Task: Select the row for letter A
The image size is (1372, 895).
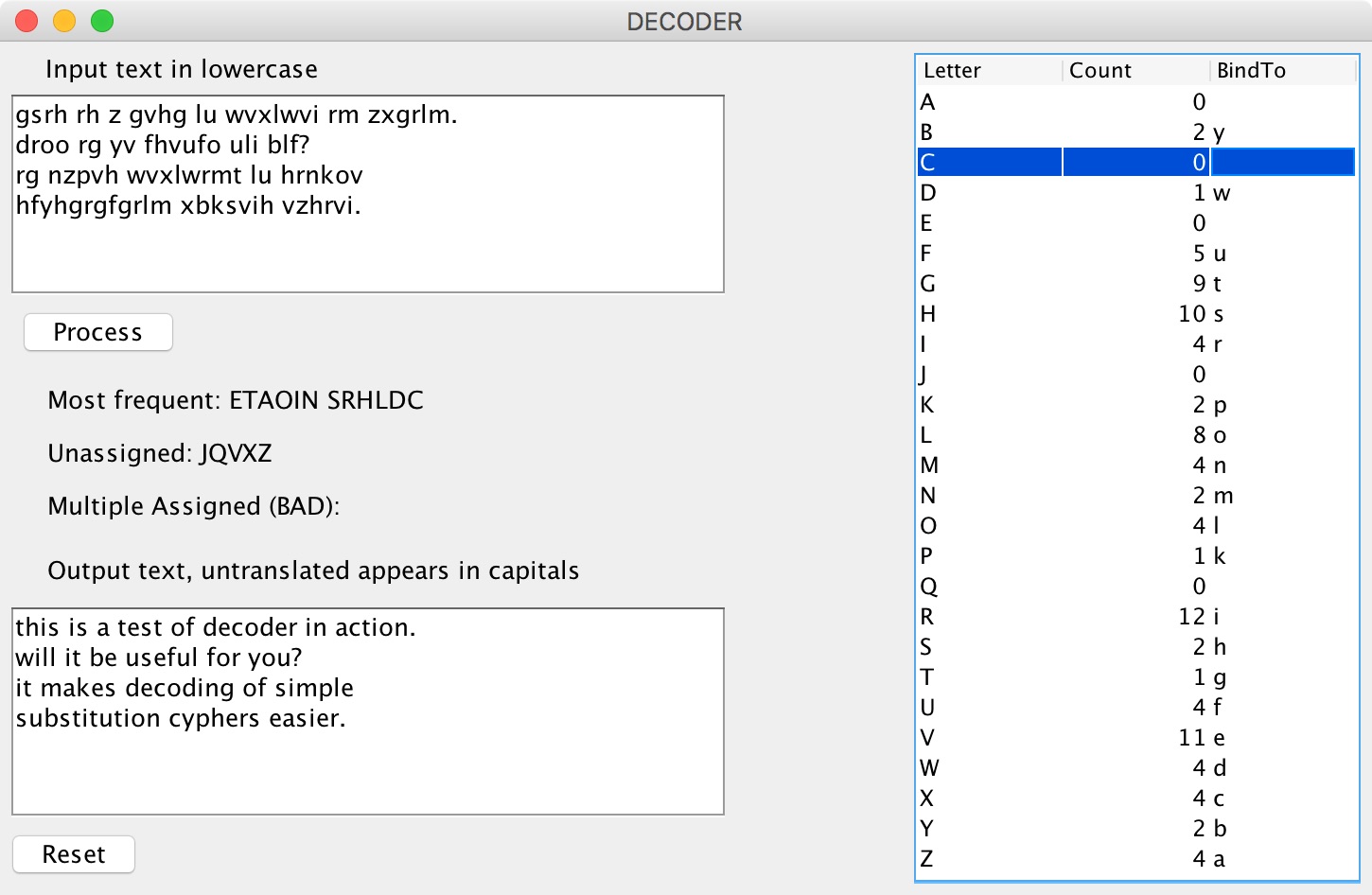Action: [989, 102]
